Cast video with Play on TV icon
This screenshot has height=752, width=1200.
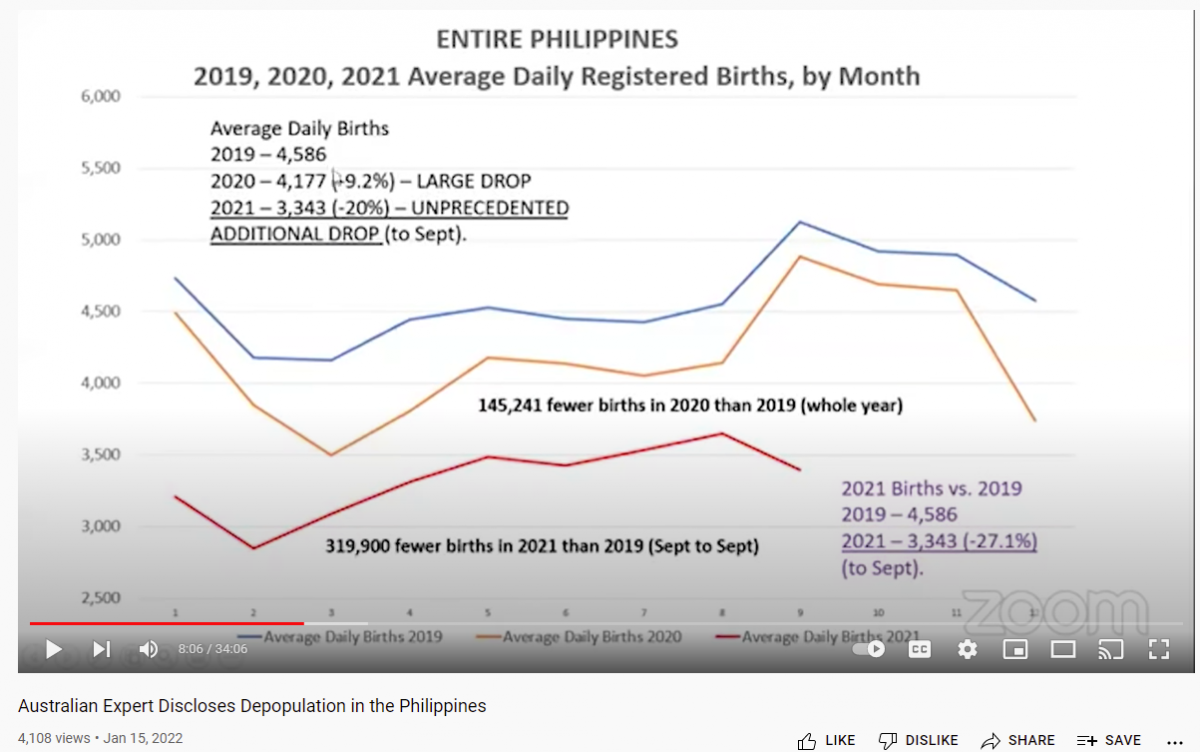coord(1110,649)
